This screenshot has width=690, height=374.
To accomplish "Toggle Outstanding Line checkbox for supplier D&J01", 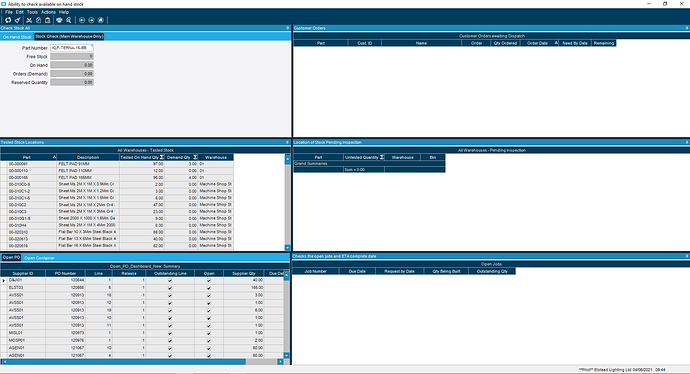I will [170, 280].
